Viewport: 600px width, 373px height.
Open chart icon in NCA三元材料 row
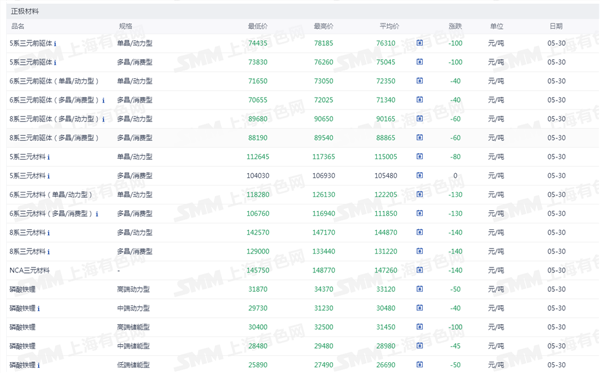tap(420, 270)
